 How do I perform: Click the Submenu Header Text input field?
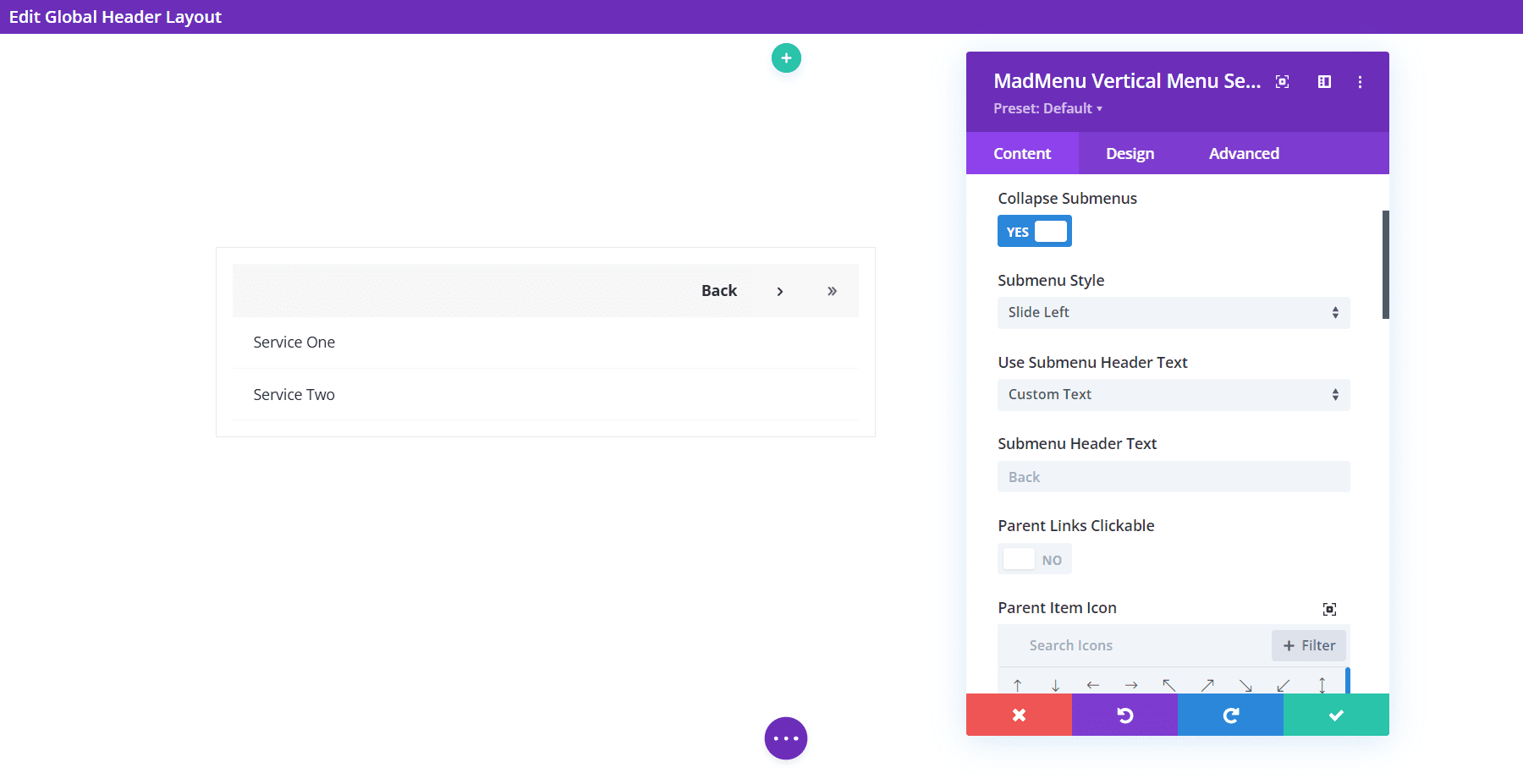click(1174, 476)
